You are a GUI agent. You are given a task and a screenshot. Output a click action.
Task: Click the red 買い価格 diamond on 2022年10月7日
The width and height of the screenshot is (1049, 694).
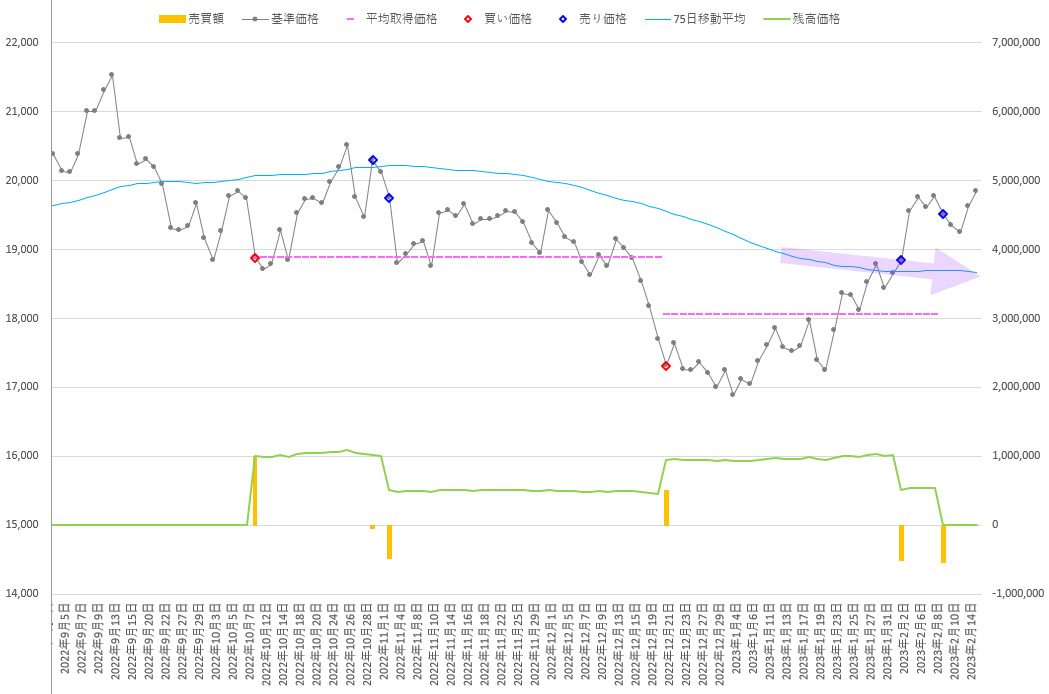coord(254,258)
